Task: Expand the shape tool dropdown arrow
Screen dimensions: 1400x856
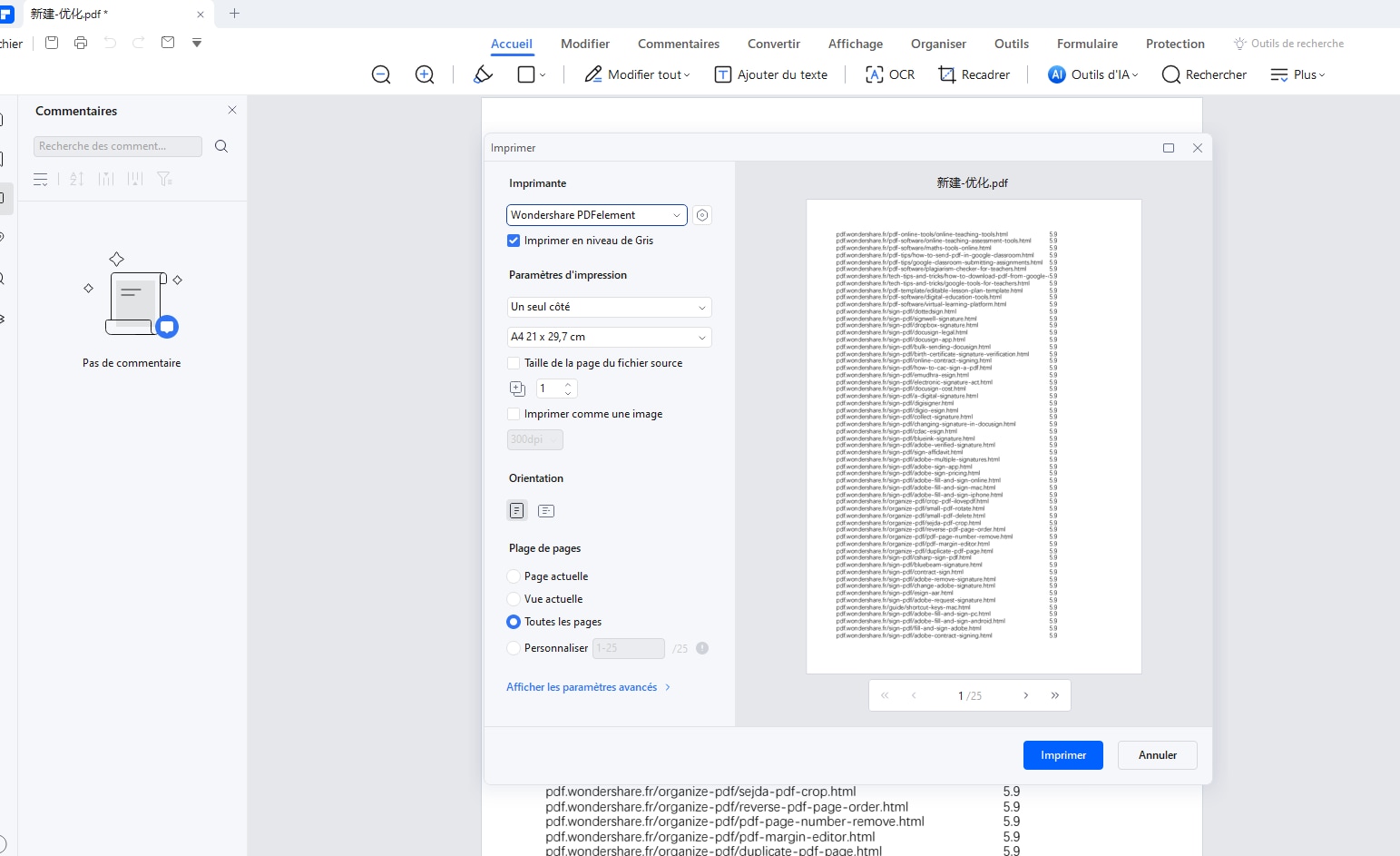Action: [x=543, y=75]
